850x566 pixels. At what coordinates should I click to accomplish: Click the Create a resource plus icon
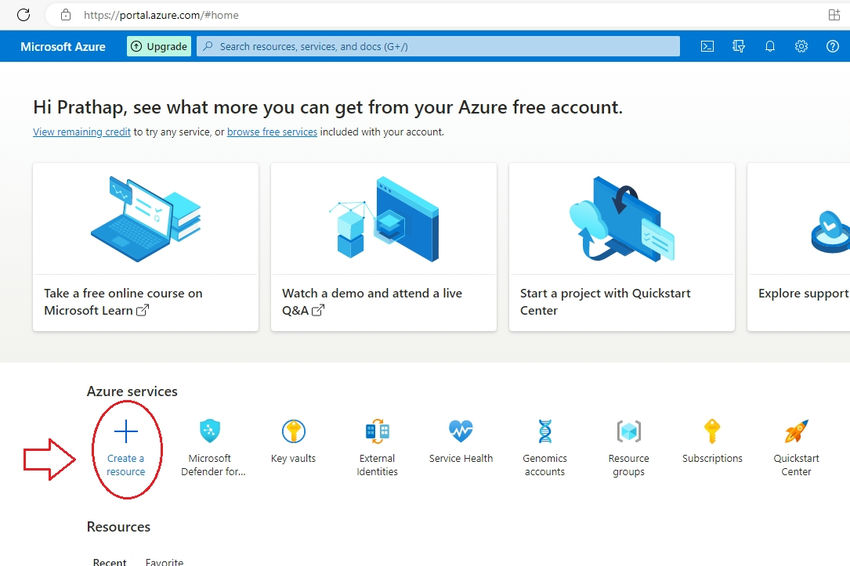point(126,432)
